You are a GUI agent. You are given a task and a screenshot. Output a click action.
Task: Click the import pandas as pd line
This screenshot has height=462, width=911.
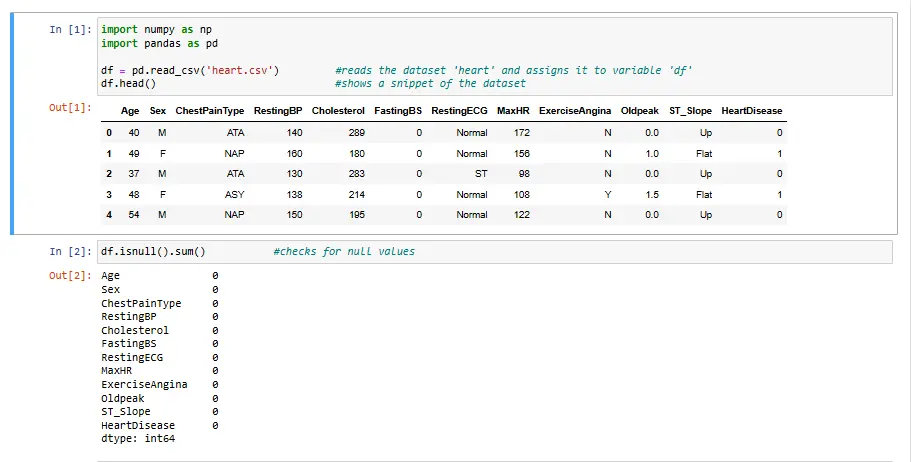click(x=160, y=44)
